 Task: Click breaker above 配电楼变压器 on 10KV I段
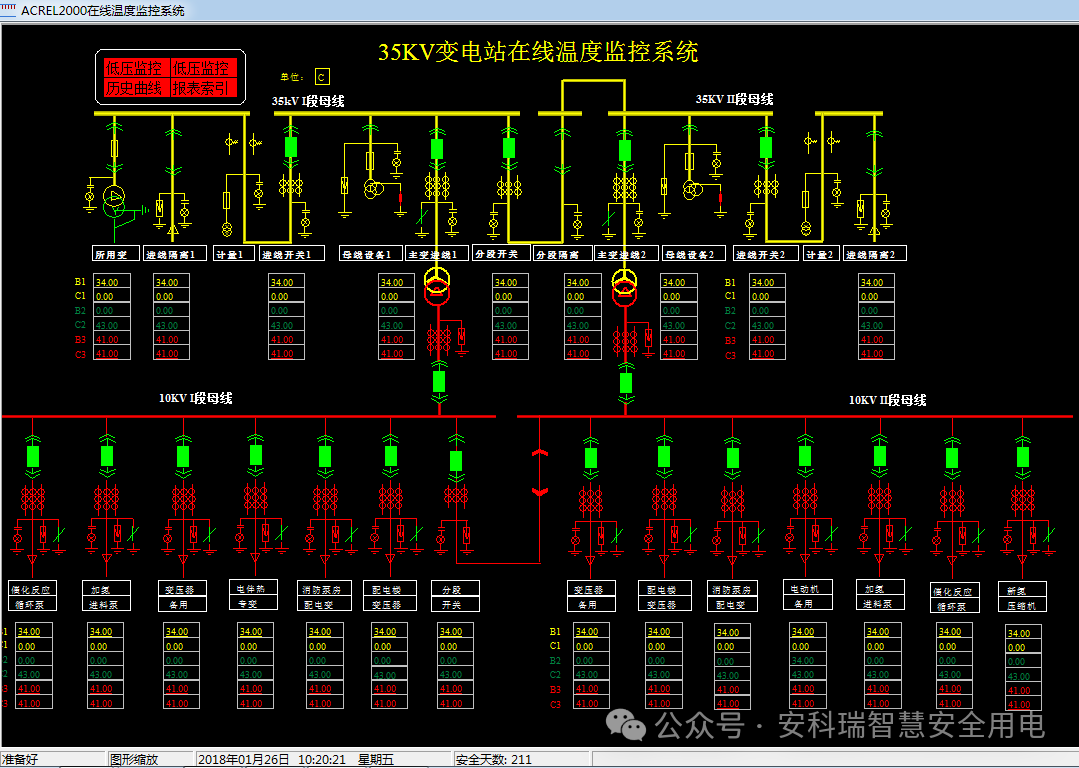point(391,456)
